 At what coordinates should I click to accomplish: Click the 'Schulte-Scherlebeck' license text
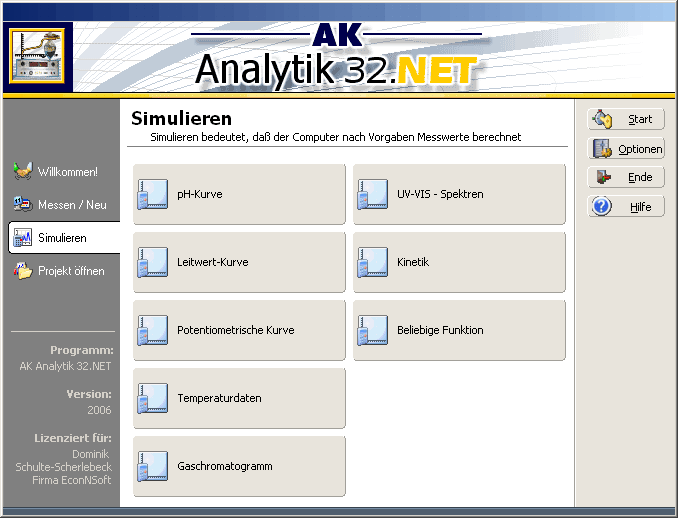tap(64, 467)
